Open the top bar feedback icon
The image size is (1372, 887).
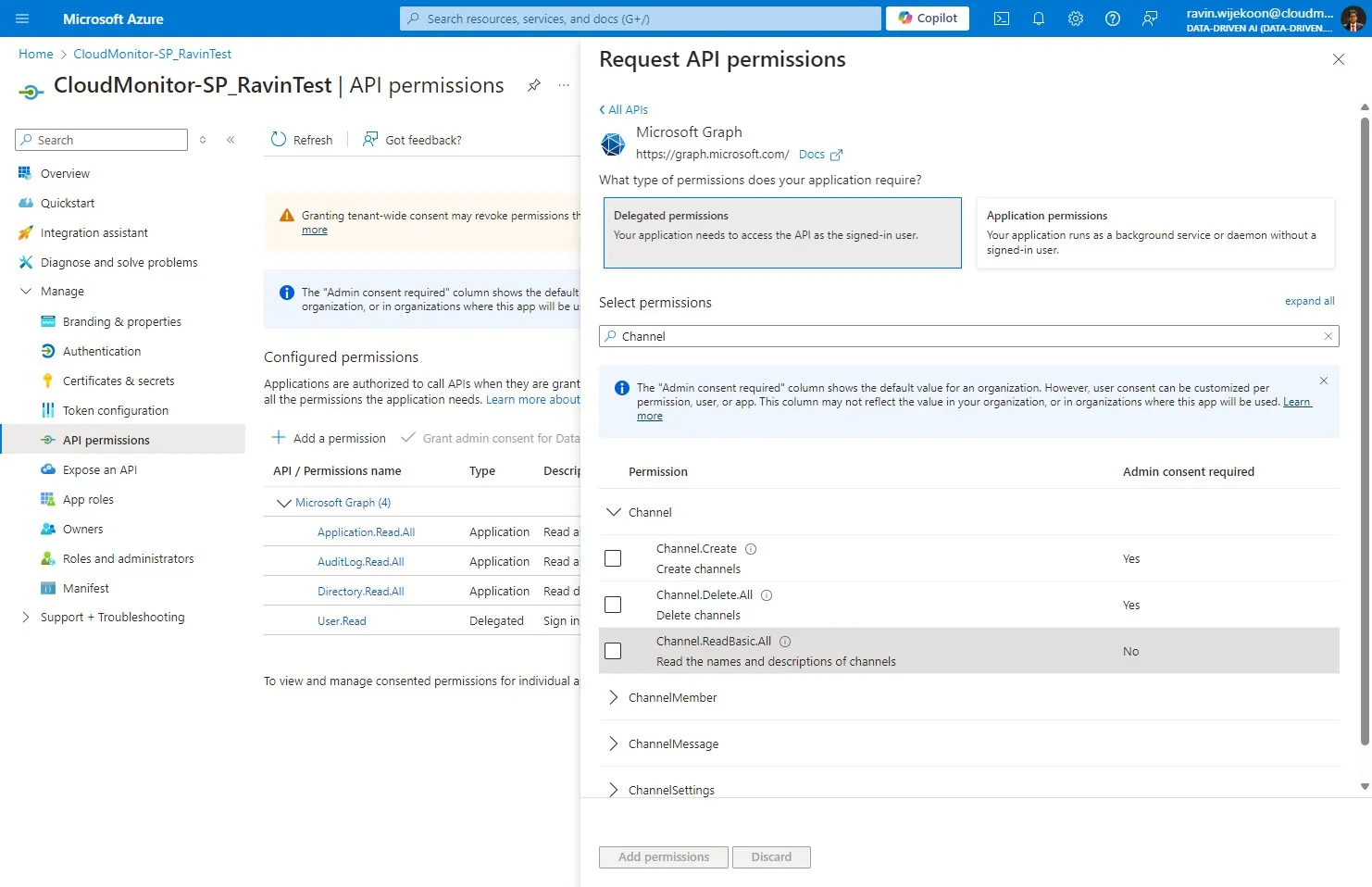[1150, 19]
